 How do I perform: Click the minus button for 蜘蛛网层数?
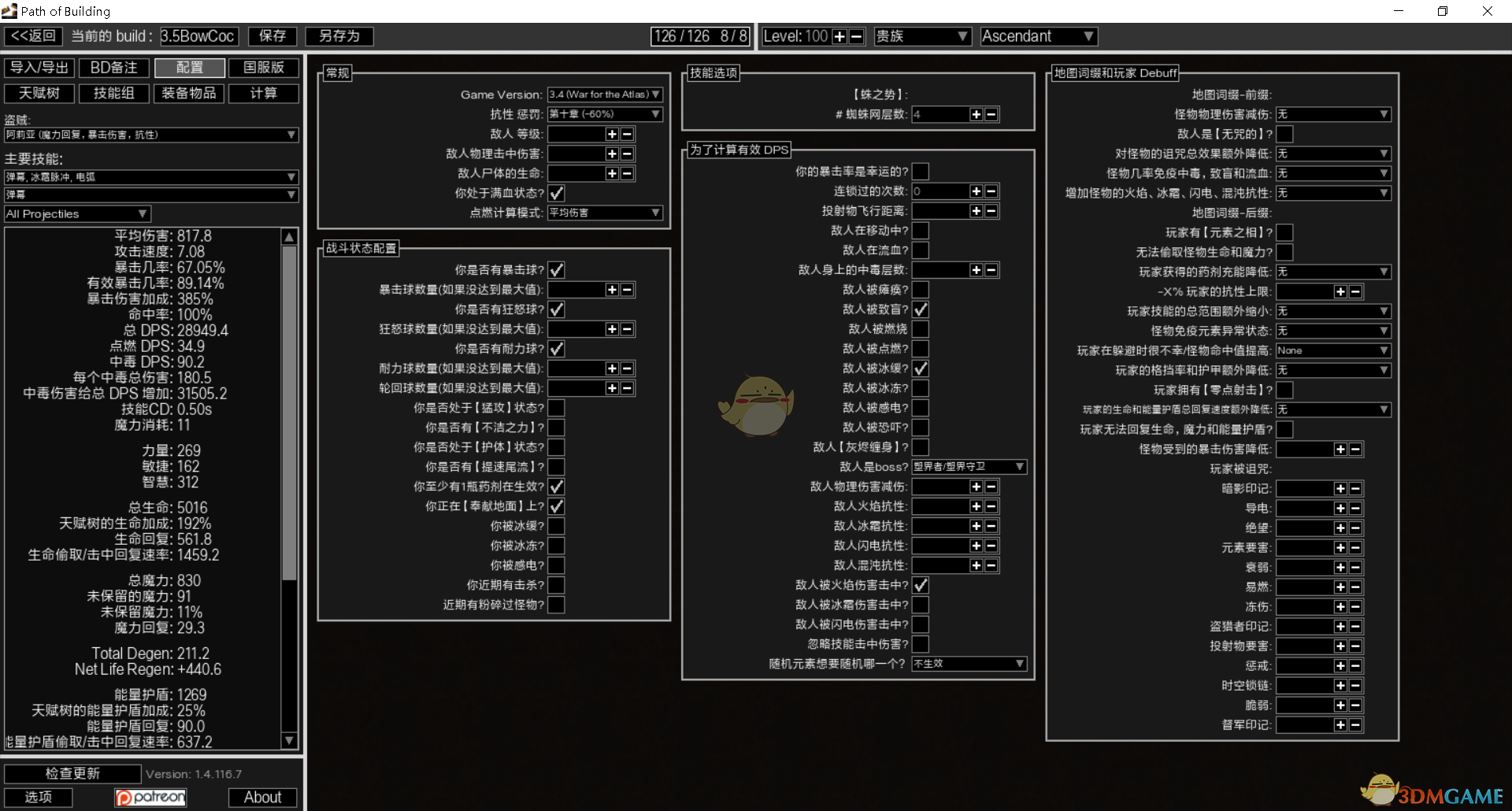(x=991, y=115)
